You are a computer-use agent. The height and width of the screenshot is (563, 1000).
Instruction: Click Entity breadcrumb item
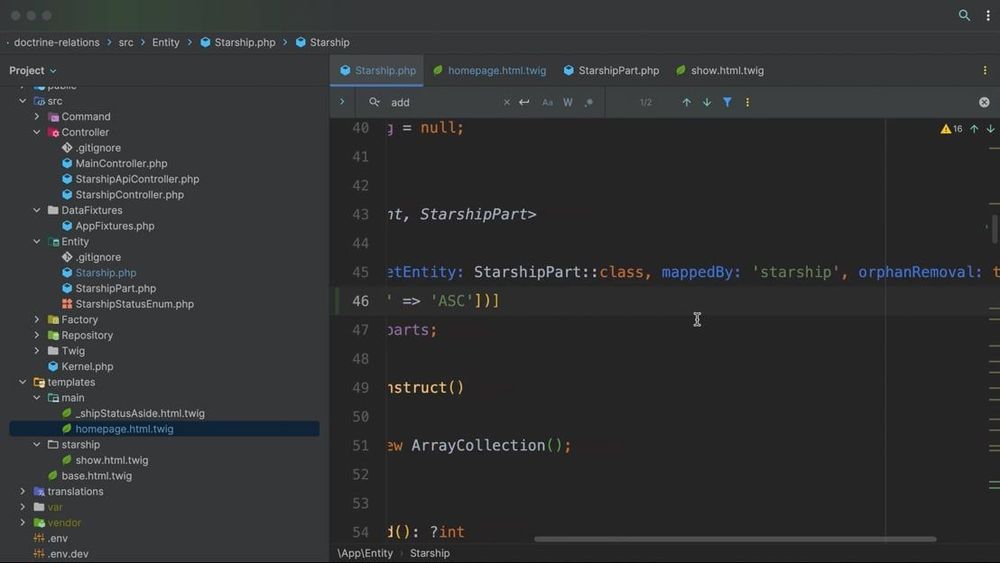(165, 42)
